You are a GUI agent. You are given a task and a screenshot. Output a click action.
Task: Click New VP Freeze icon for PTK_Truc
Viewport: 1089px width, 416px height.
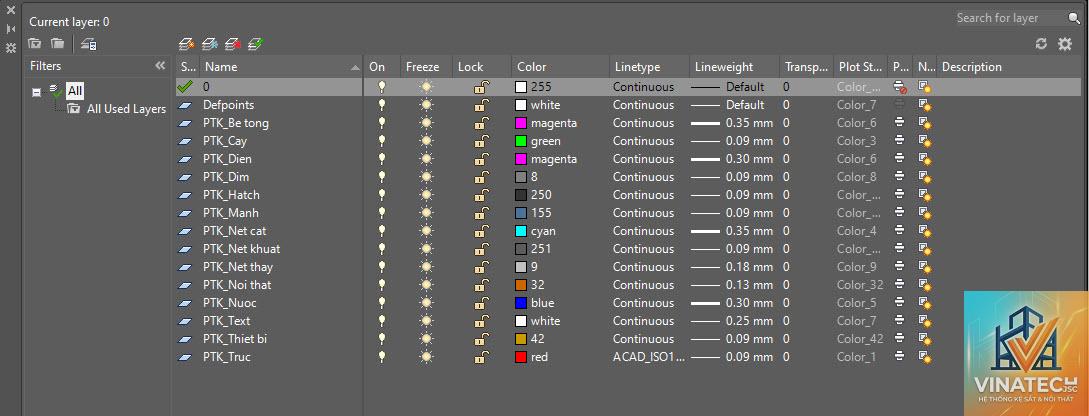(924, 357)
